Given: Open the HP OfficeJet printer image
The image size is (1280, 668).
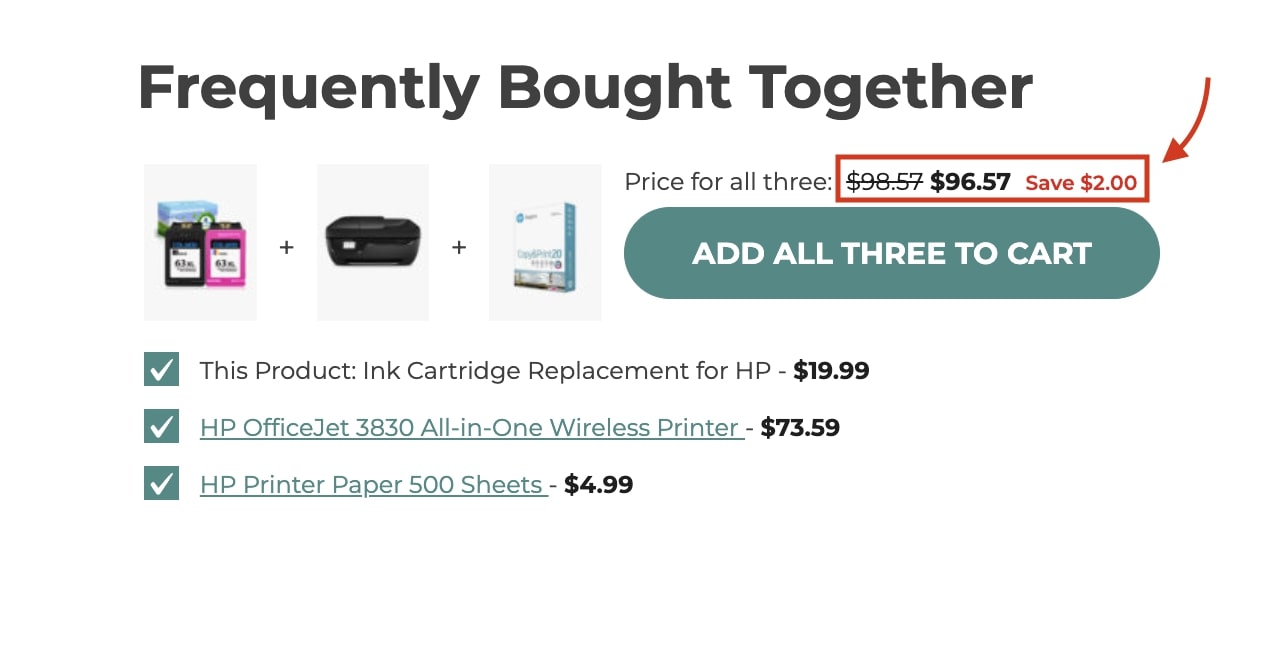Looking at the screenshot, I should point(373,243).
